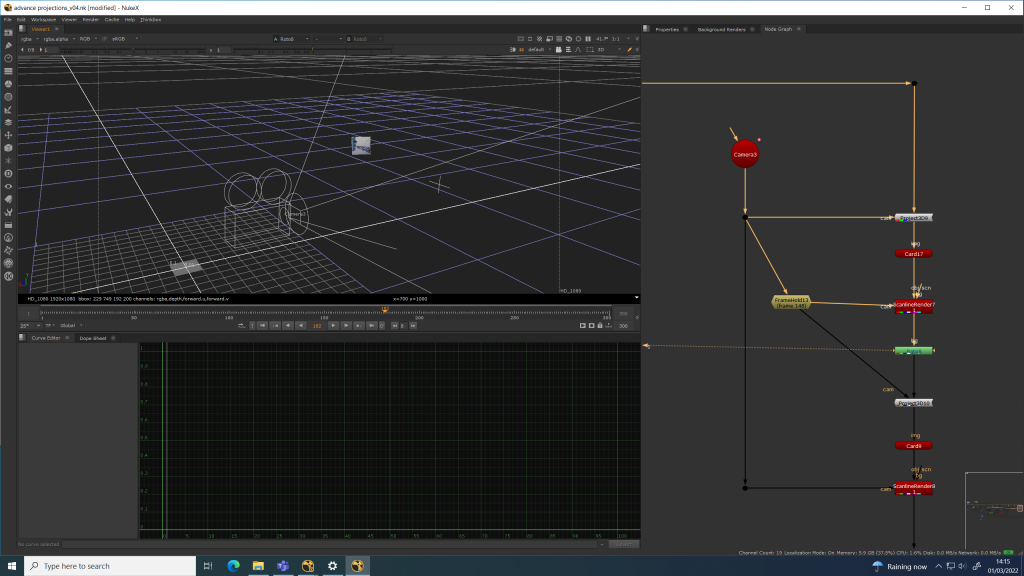This screenshot has height=576, width=1024.
Task: Click the timeline playhead at frame 182
Action: [x=385, y=310]
